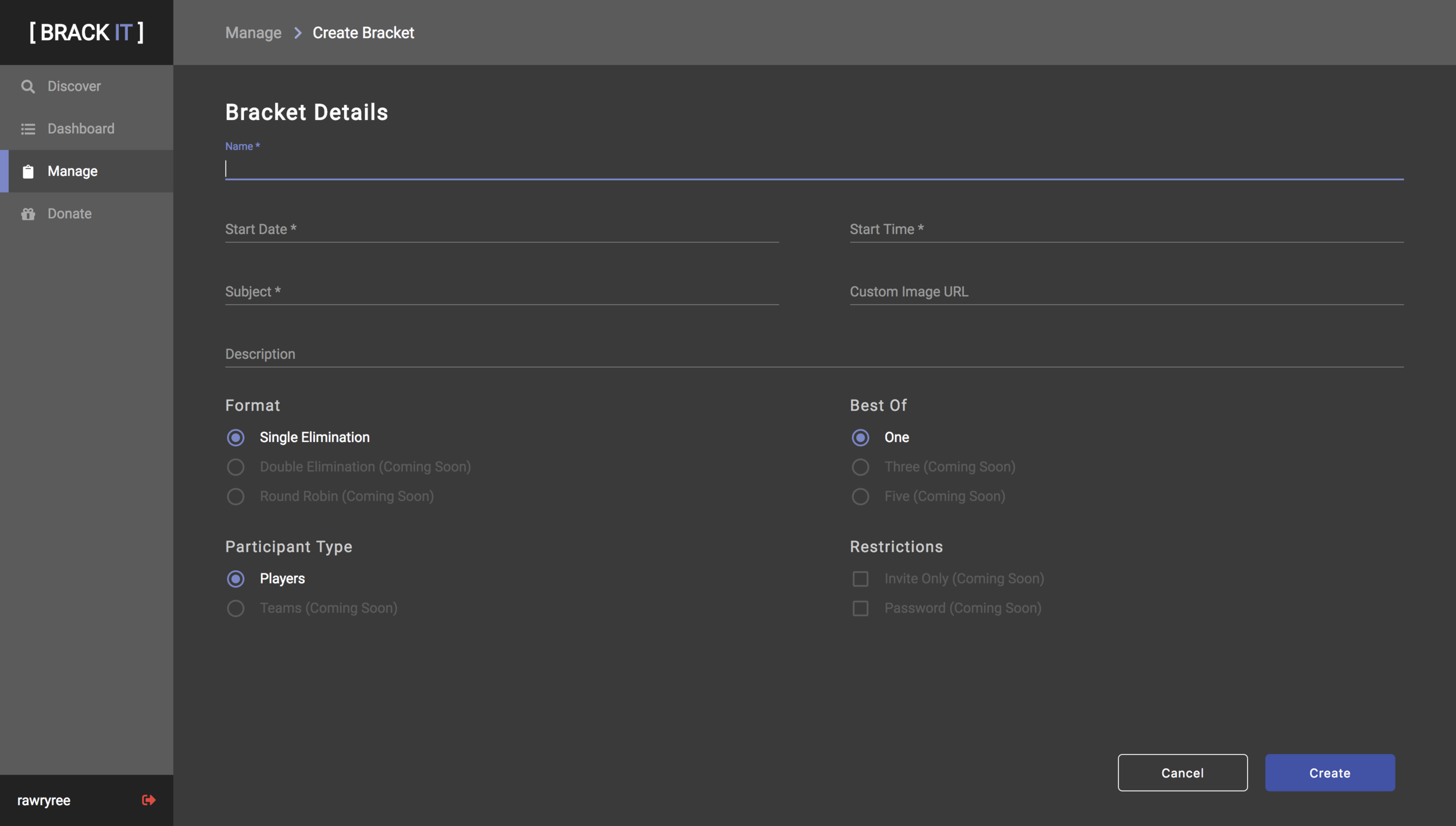Choose the Players participant type
1456x826 pixels.
click(x=235, y=578)
